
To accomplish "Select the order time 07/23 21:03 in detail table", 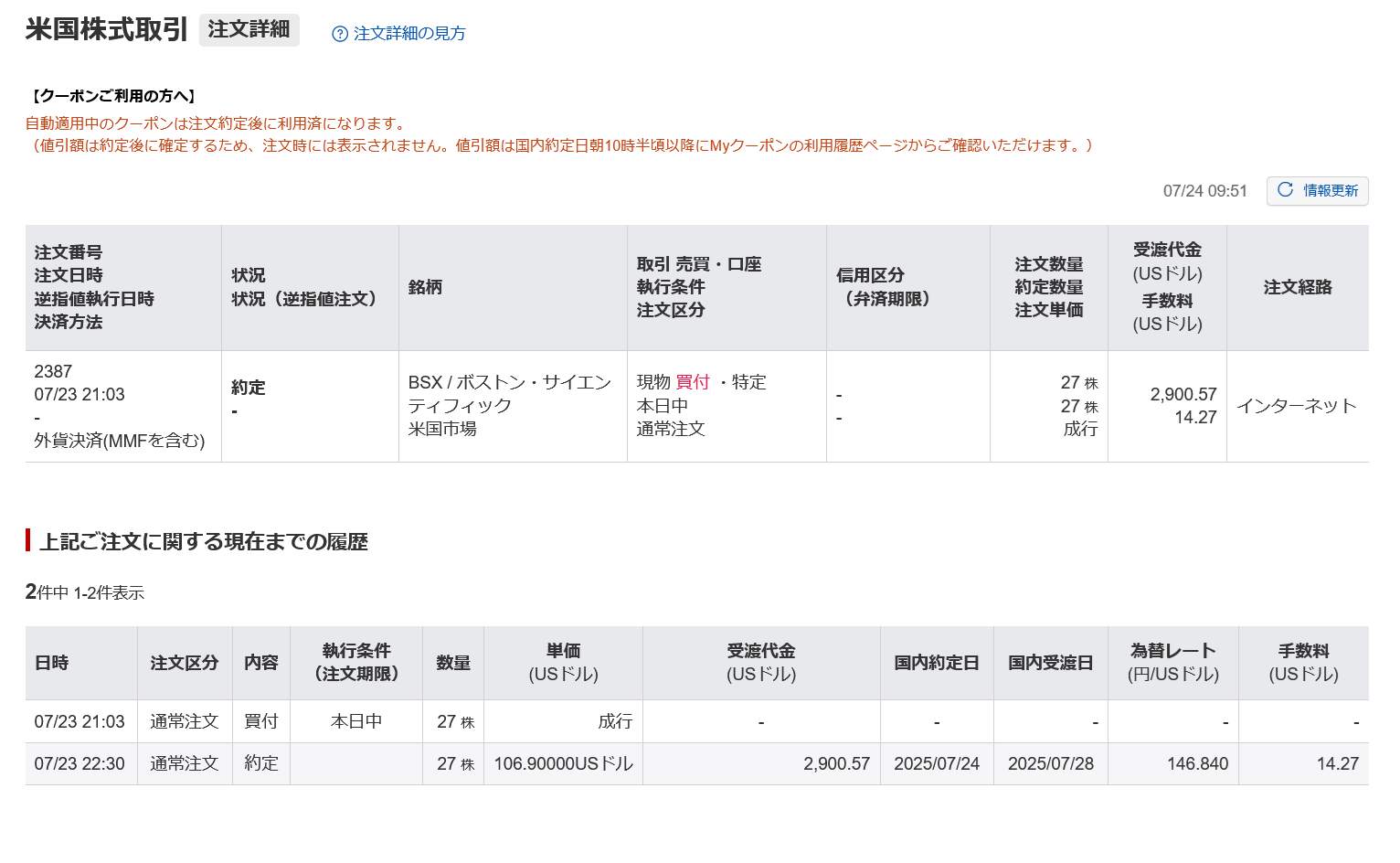I will click(x=80, y=394).
